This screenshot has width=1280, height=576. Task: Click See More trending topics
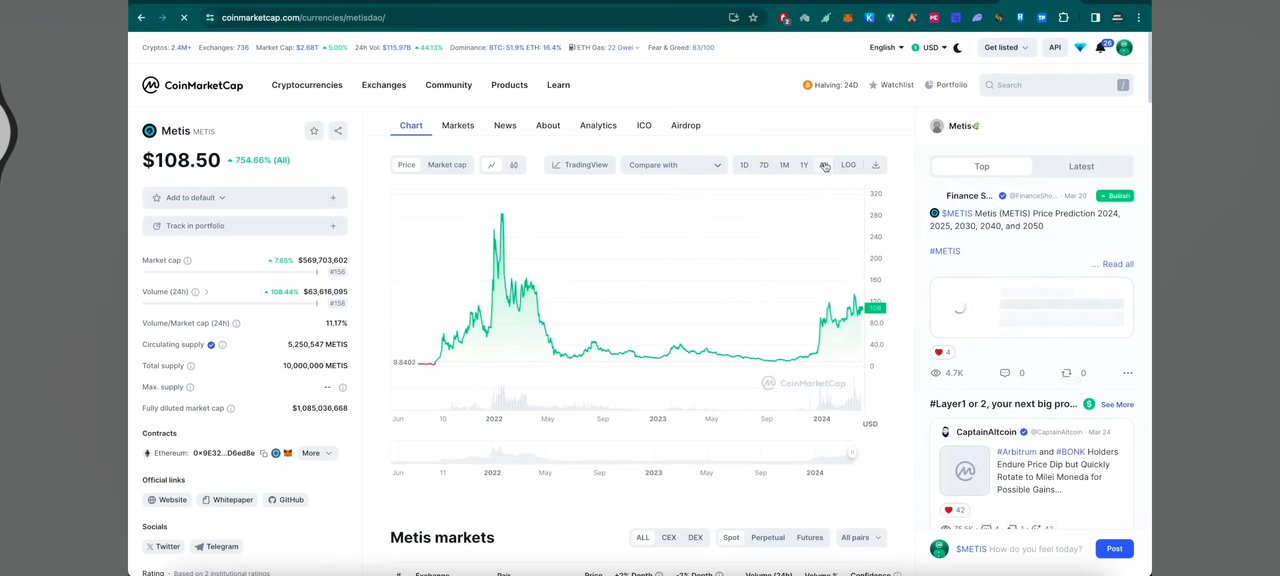pos(1117,405)
